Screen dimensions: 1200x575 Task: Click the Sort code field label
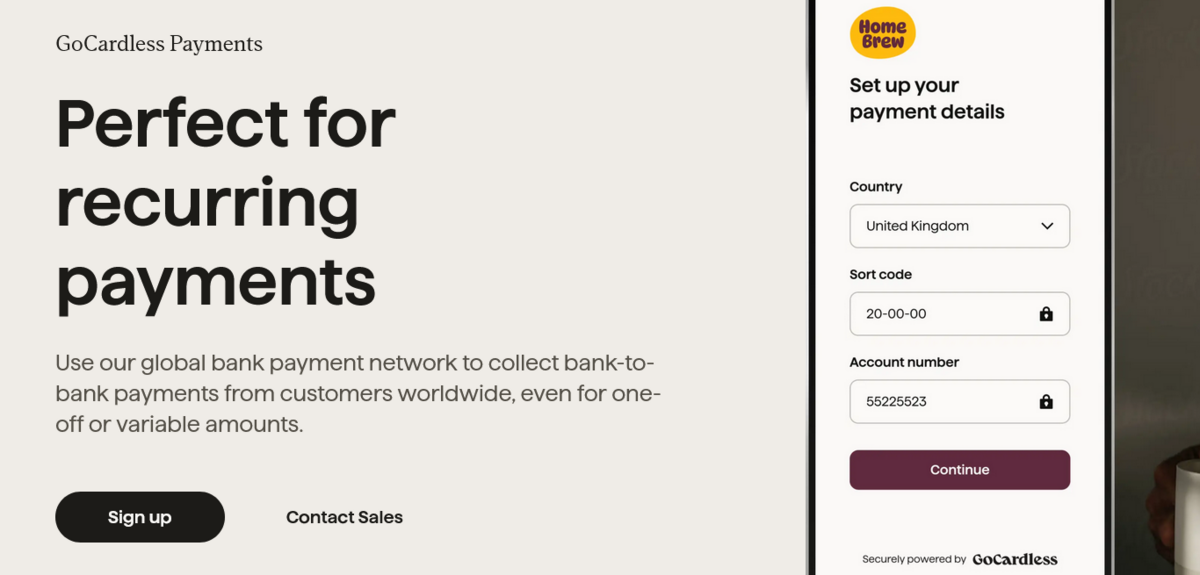coord(880,274)
